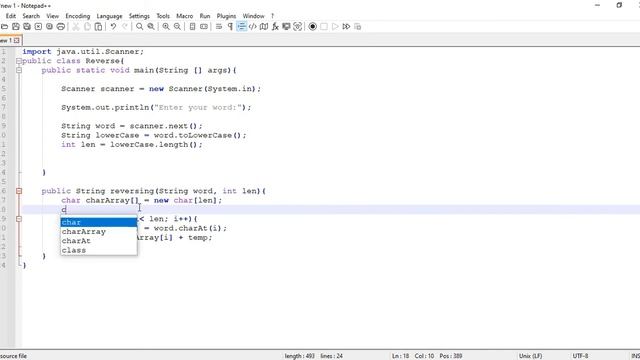Open the ? help menu
The width and height of the screenshot is (640, 360).
point(272,16)
